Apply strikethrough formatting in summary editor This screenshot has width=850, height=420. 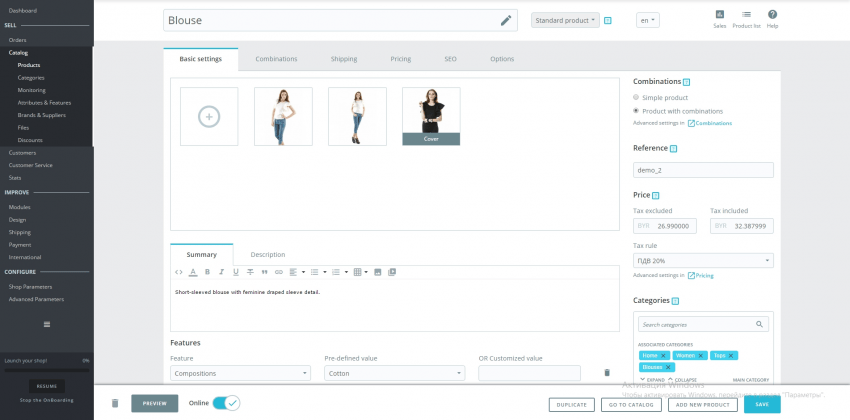coord(250,272)
